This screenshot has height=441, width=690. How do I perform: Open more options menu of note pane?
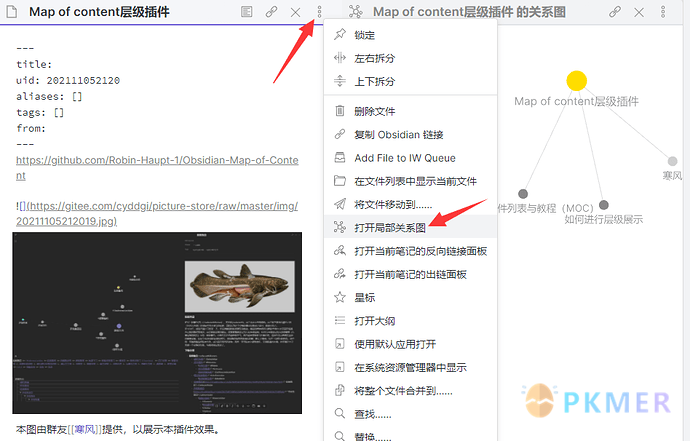319,12
